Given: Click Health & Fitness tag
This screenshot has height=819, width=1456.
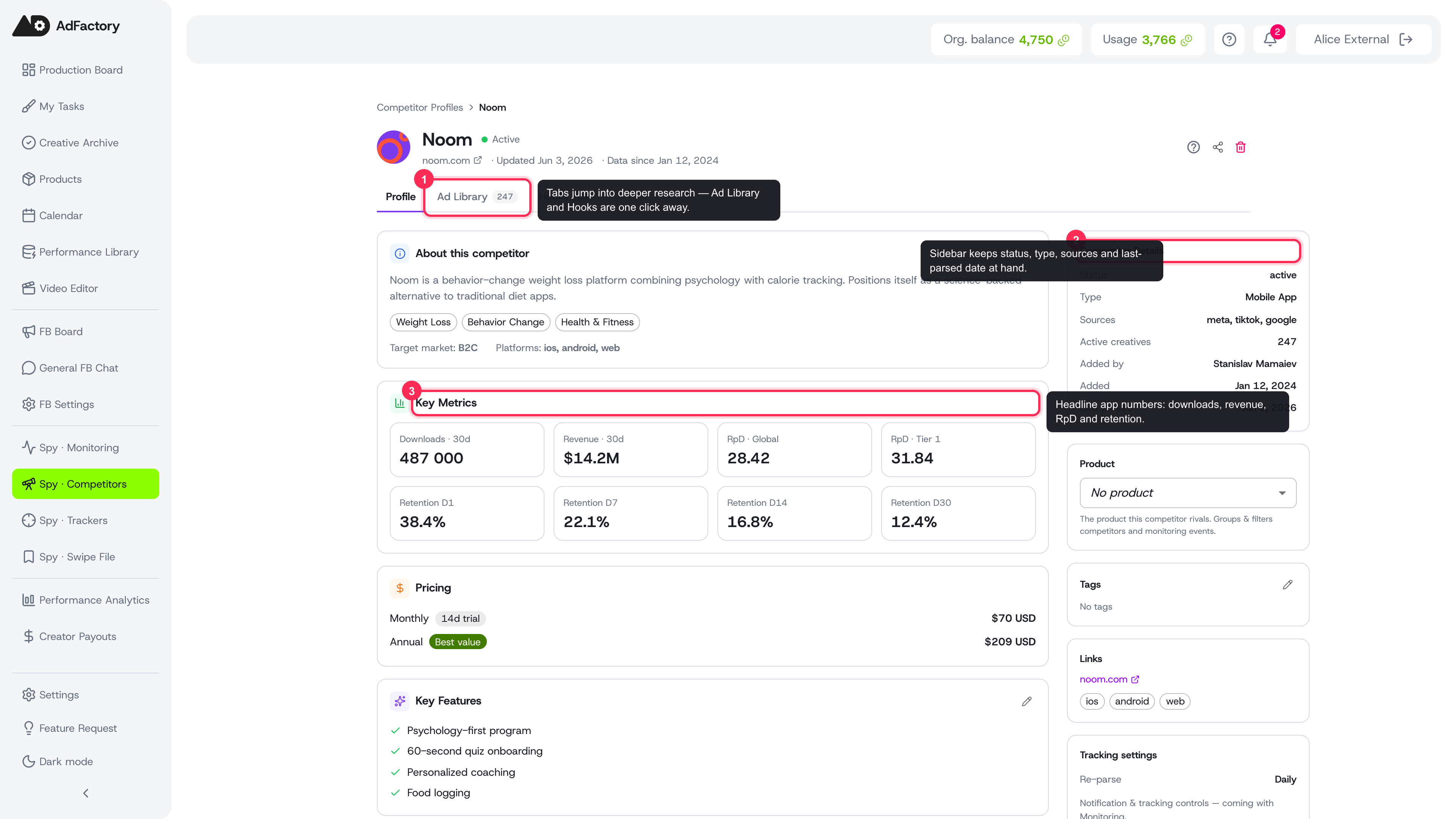Looking at the screenshot, I should 597,322.
